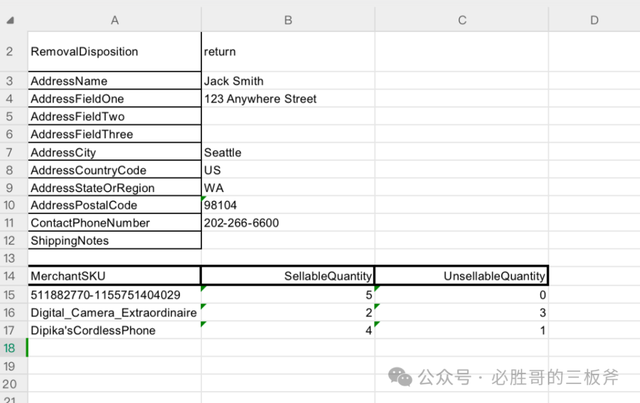Viewport: 640px width, 403px height.
Task: Click postal code cell 98104
Action: [x=288, y=205]
